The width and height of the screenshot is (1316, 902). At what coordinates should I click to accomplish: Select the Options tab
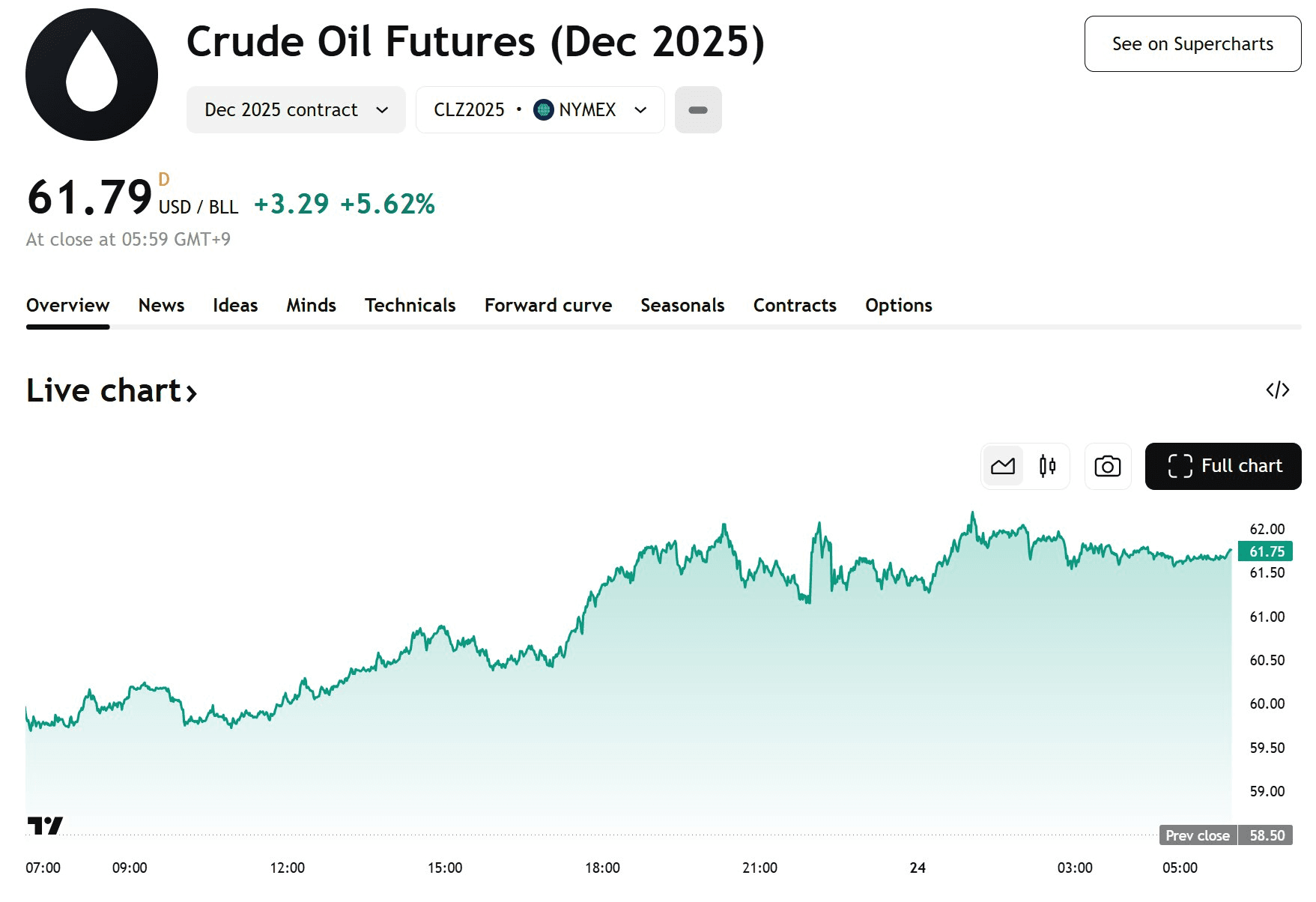click(898, 305)
